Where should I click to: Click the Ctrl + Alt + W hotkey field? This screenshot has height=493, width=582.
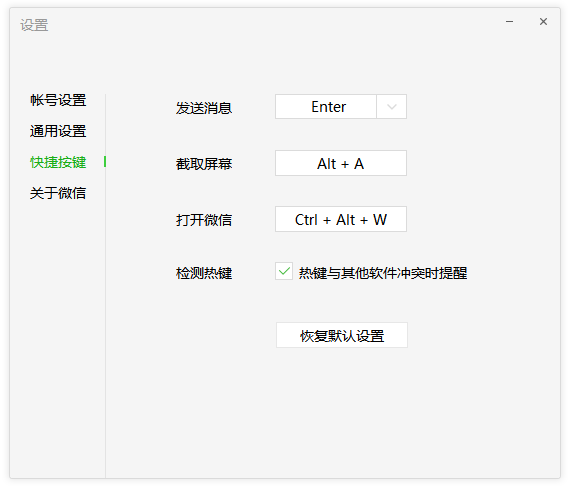point(341,219)
